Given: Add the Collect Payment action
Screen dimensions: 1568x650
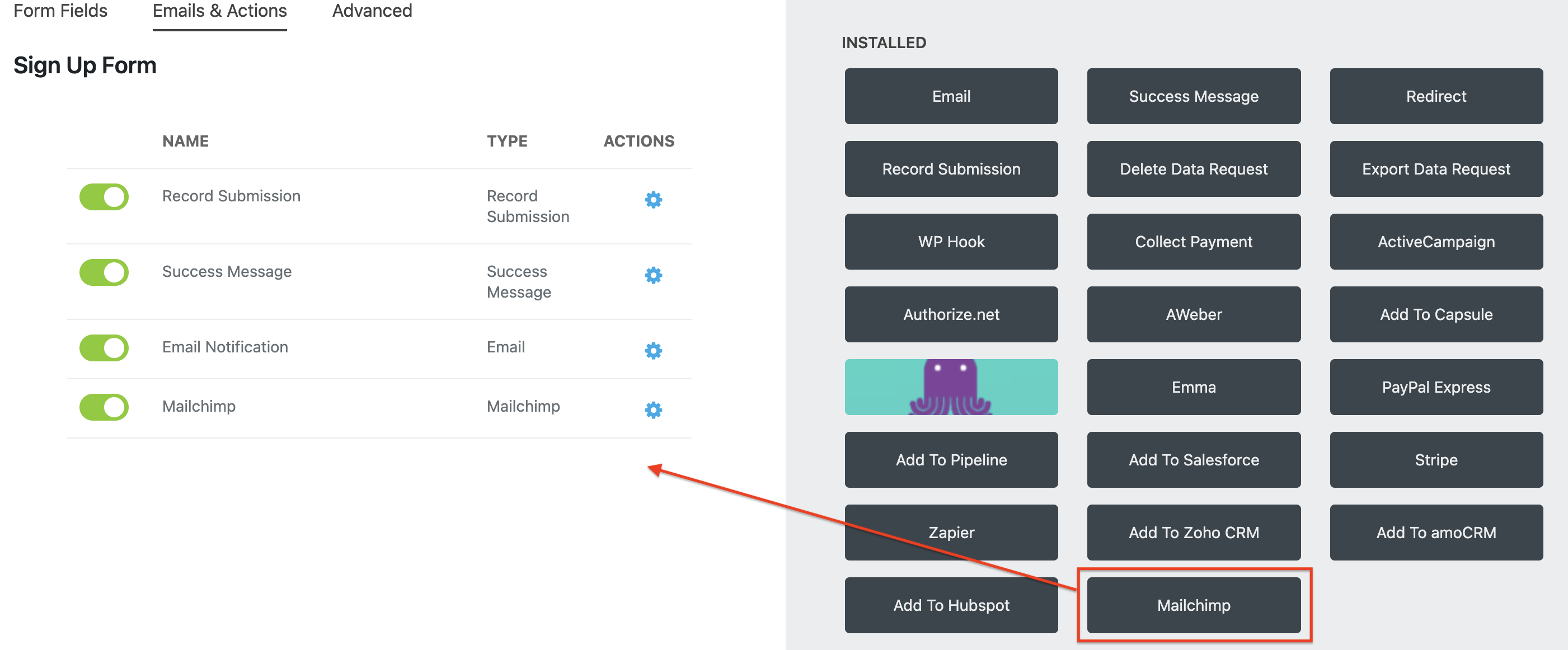Looking at the screenshot, I should click(1193, 242).
